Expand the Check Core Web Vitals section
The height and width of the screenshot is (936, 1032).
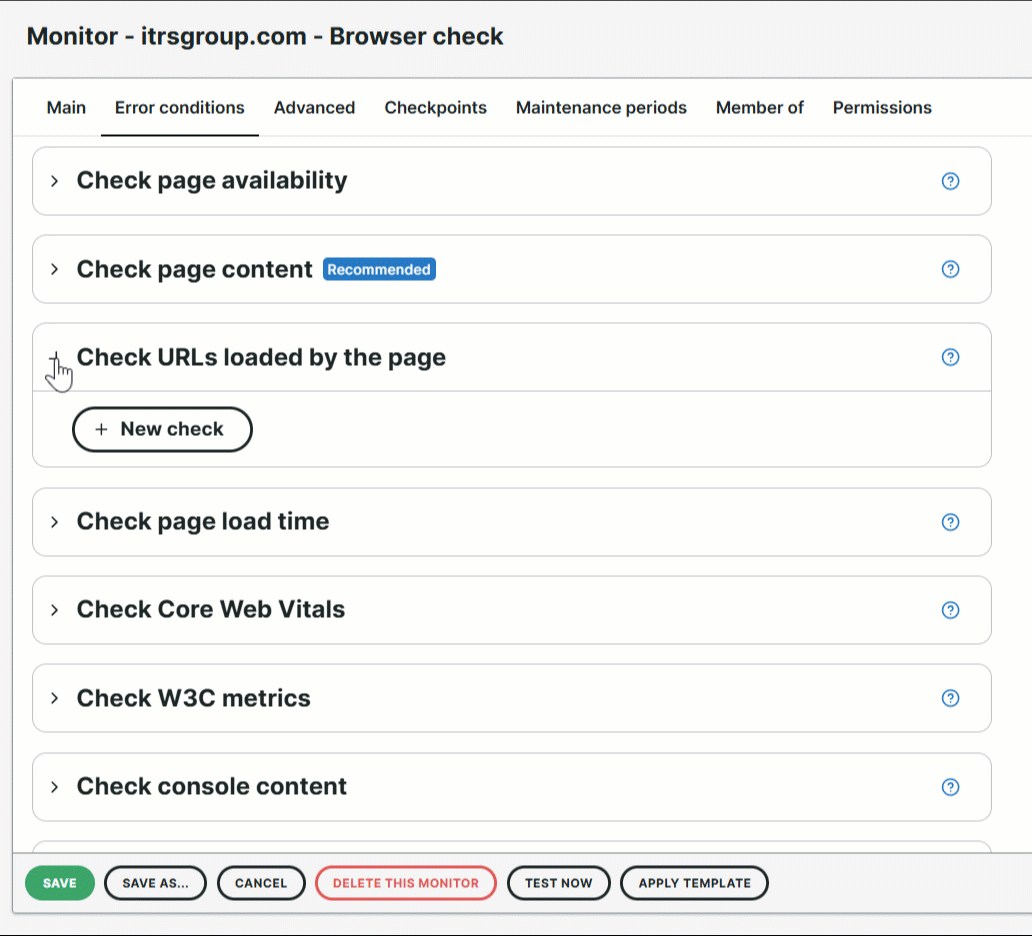pyautogui.click(x=55, y=610)
